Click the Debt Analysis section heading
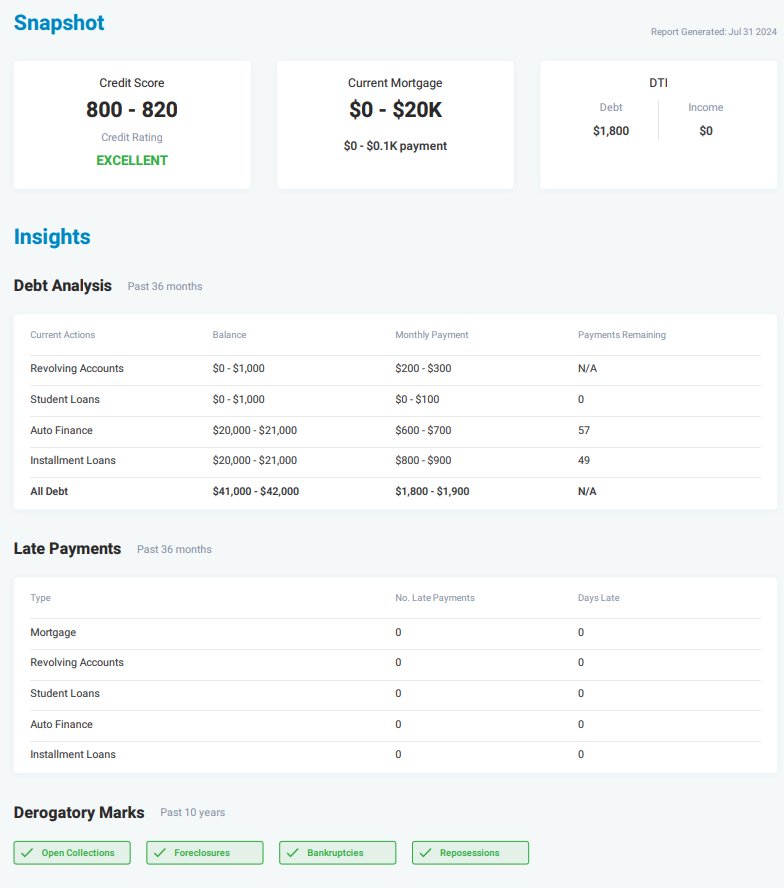 63,285
